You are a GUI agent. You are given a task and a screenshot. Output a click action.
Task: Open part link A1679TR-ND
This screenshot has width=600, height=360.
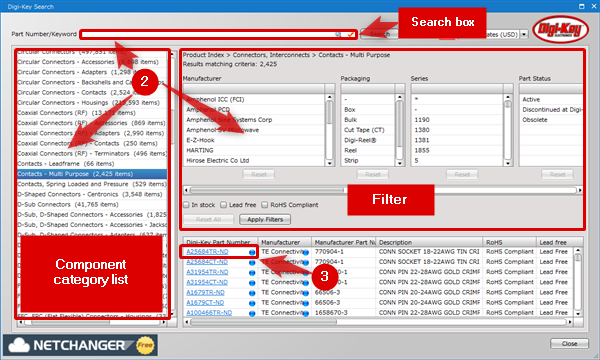[205, 293]
